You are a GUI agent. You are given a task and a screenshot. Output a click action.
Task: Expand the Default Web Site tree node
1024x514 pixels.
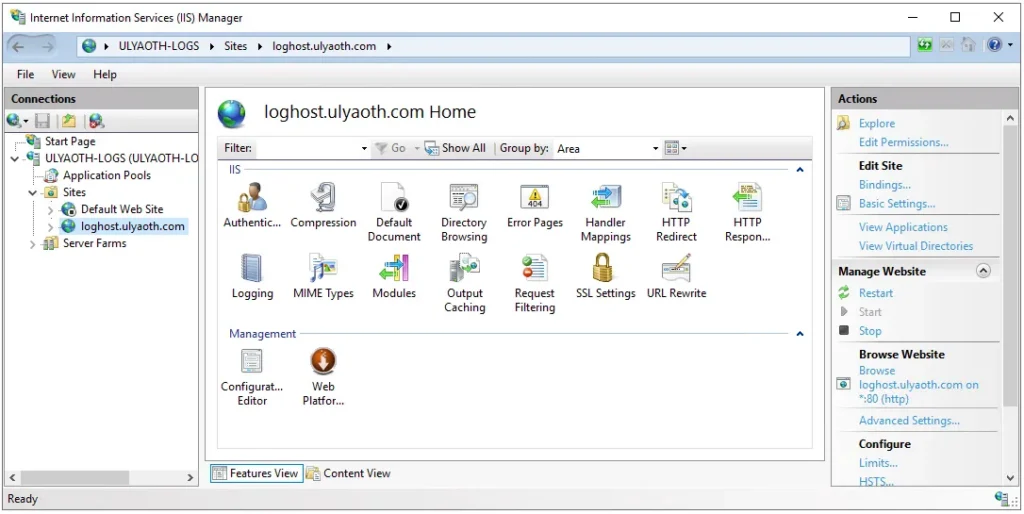[x=51, y=210]
